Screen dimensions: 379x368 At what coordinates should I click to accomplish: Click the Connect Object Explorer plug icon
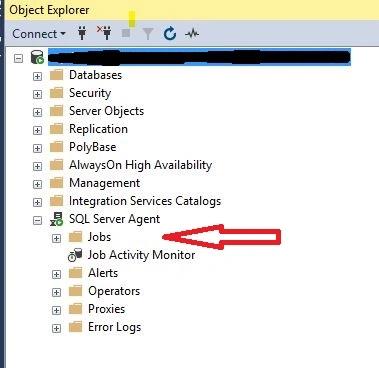pyautogui.click(x=82, y=33)
